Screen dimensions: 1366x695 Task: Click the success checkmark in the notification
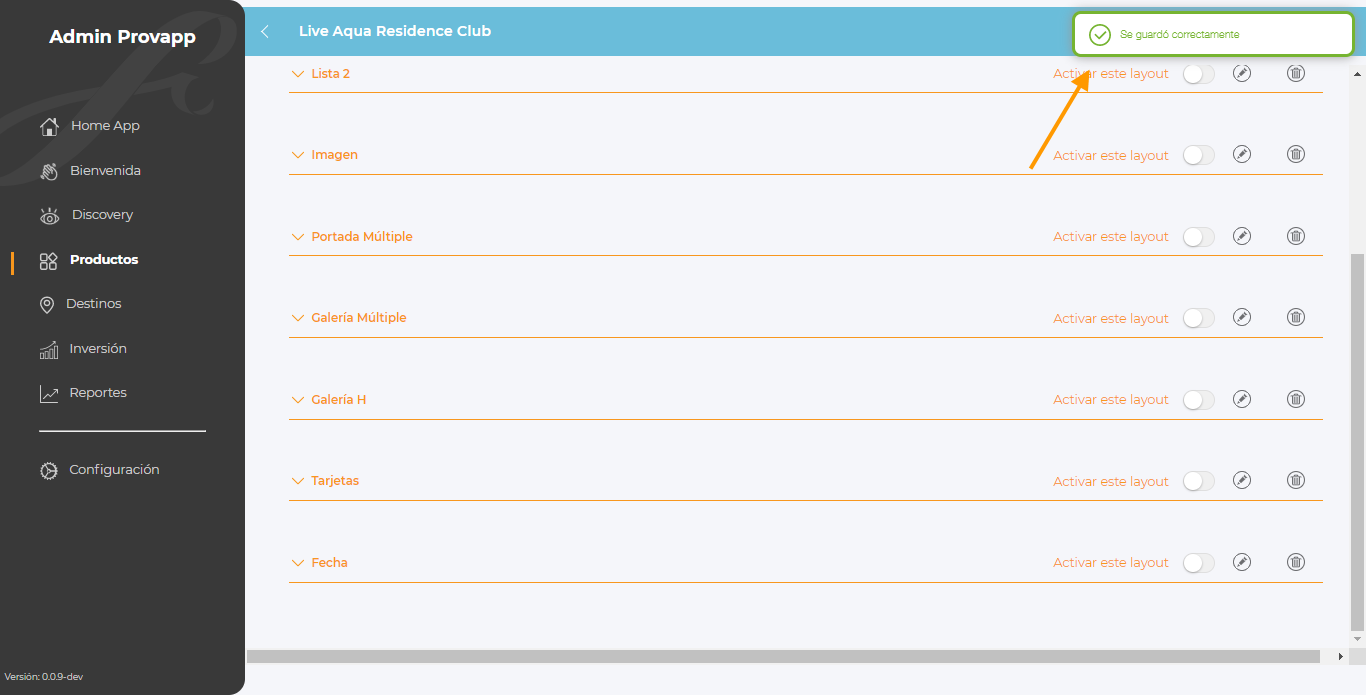pyautogui.click(x=1100, y=35)
